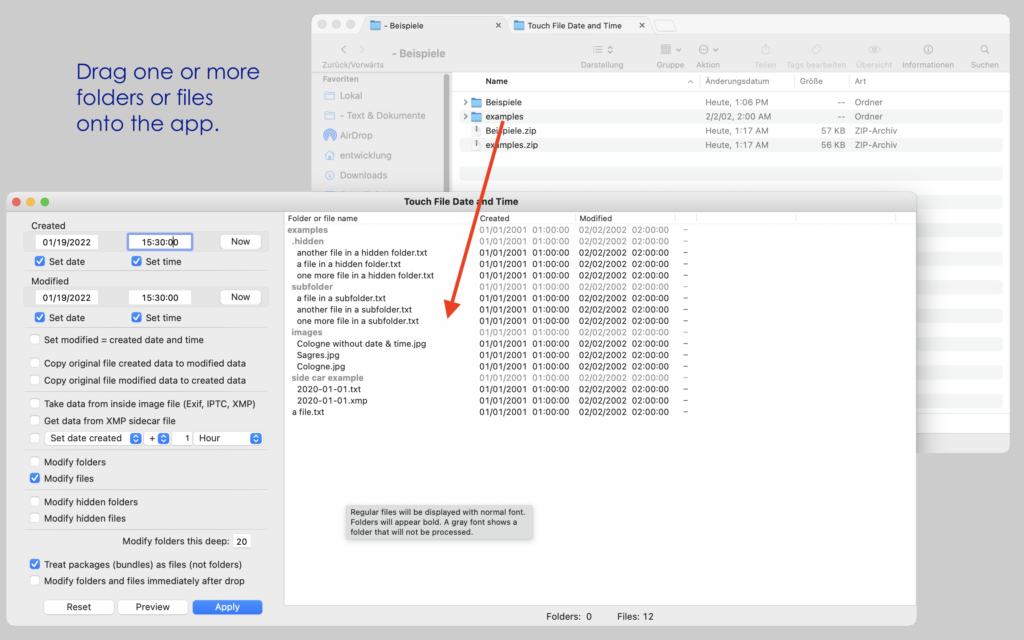Select the Beispiele.zip file in Finder
This screenshot has height=640, width=1024.
(510, 131)
